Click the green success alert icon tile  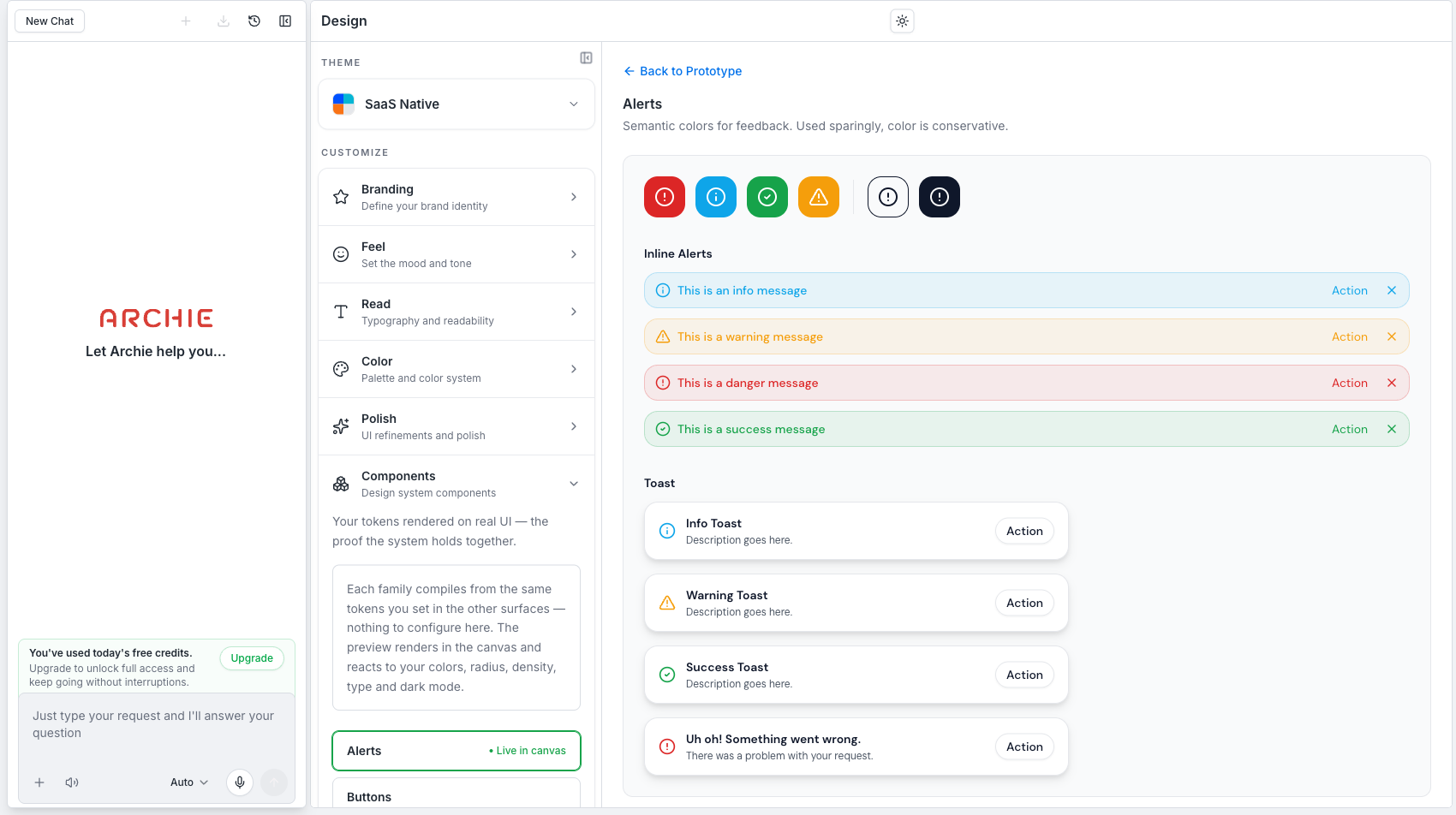767,197
